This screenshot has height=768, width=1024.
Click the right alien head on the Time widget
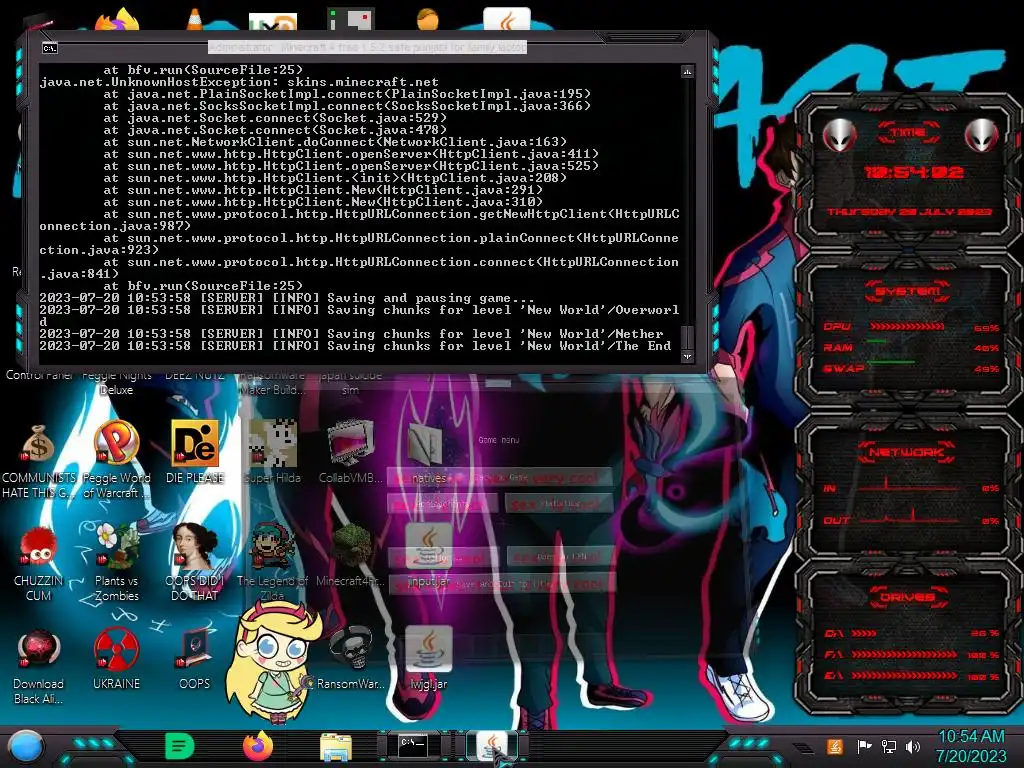tap(981, 135)
